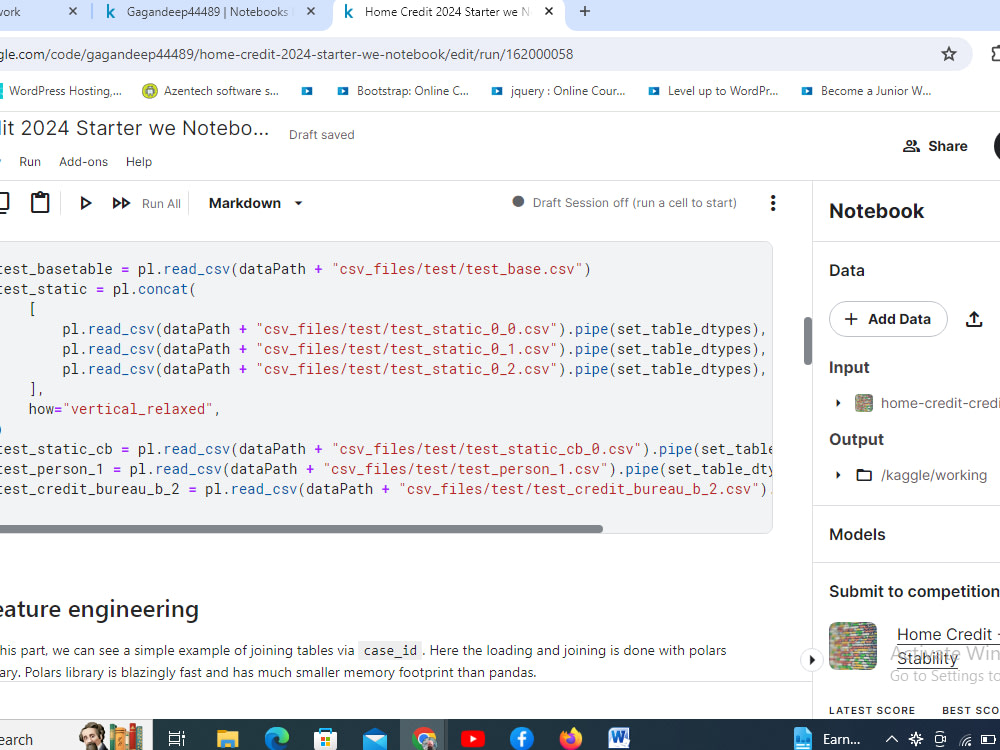Open the notebook three-dot options menu
Viewport: 1000px width, 750px height.
coord(772,203)
